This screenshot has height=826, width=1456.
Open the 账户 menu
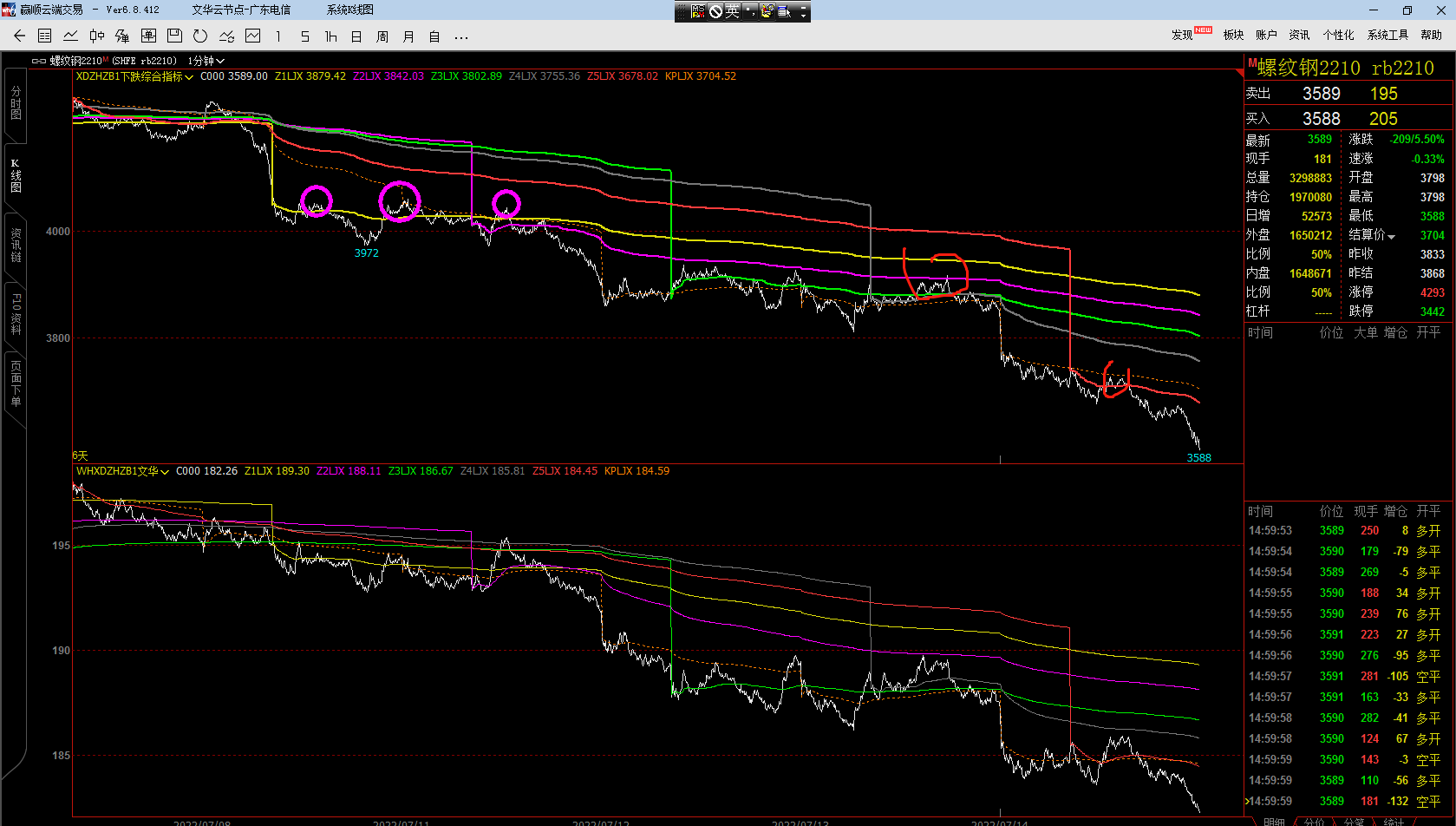pos(1266,35)
